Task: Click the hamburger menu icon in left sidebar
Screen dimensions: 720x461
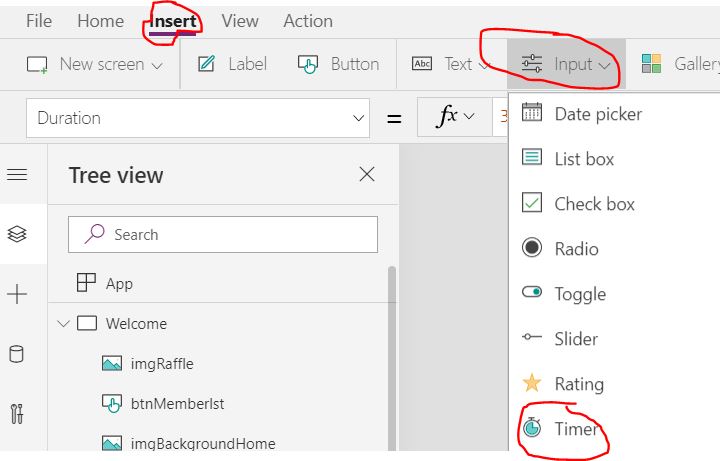Action: tap(17, 174)
